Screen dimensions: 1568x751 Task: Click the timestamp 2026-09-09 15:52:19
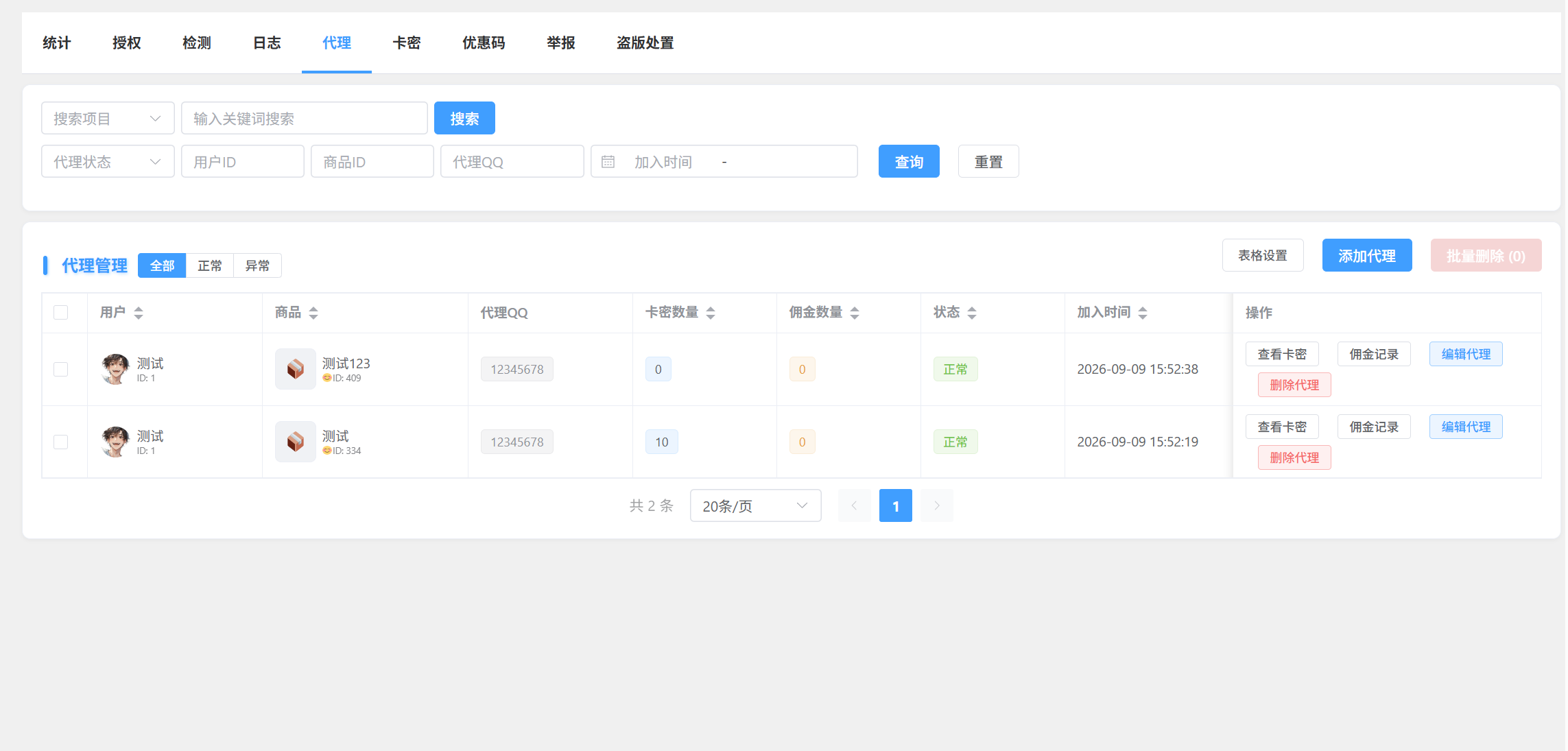pyautogui.click(x=1138, y=442)
